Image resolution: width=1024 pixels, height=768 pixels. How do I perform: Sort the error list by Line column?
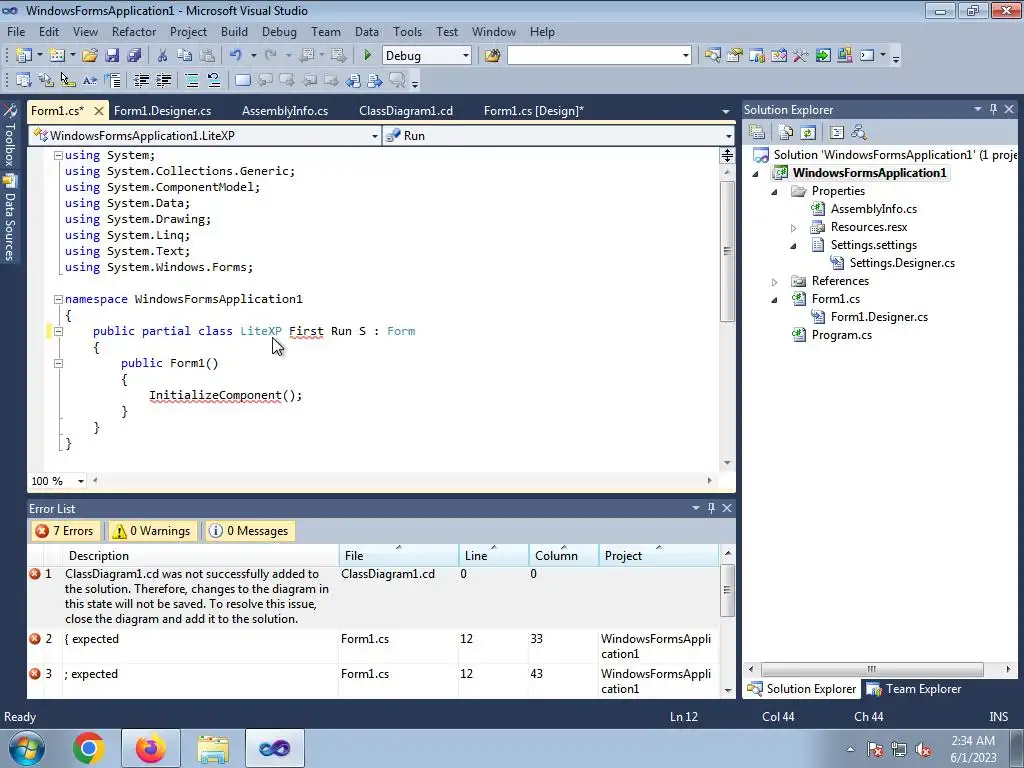click(494, 555)
